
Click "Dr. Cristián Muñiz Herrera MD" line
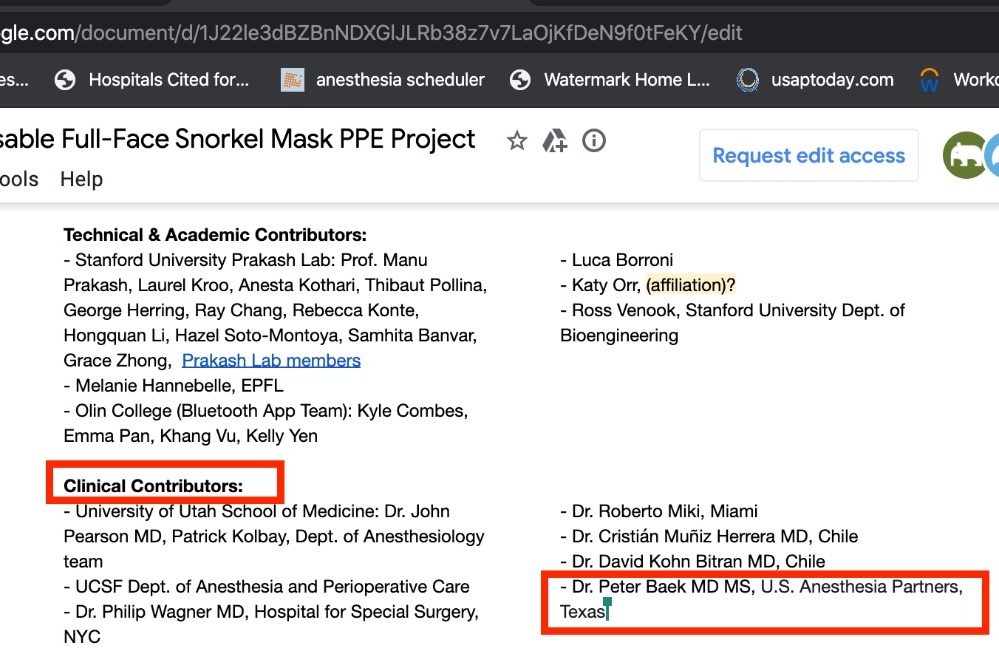click(x=709, y=537)
